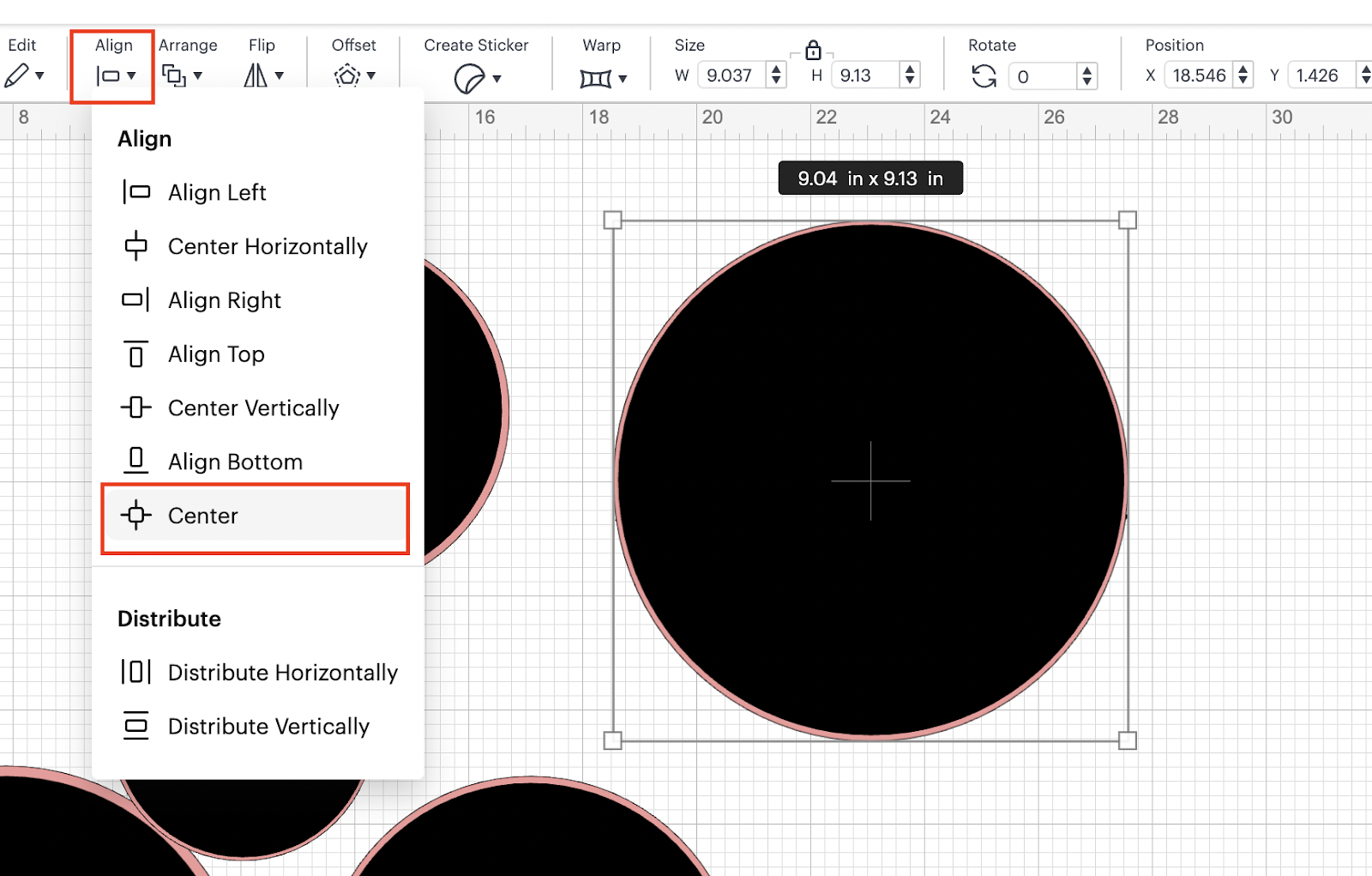Viewport: 1372px width, 876px height.
Task: Edit the Y position field
Action: coord(1321,76)
